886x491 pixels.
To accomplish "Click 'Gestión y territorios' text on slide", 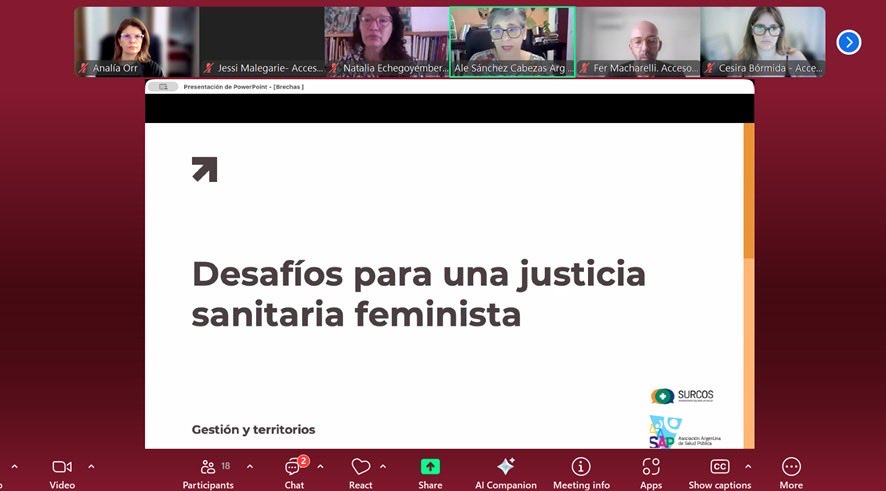I will [253, 429].
